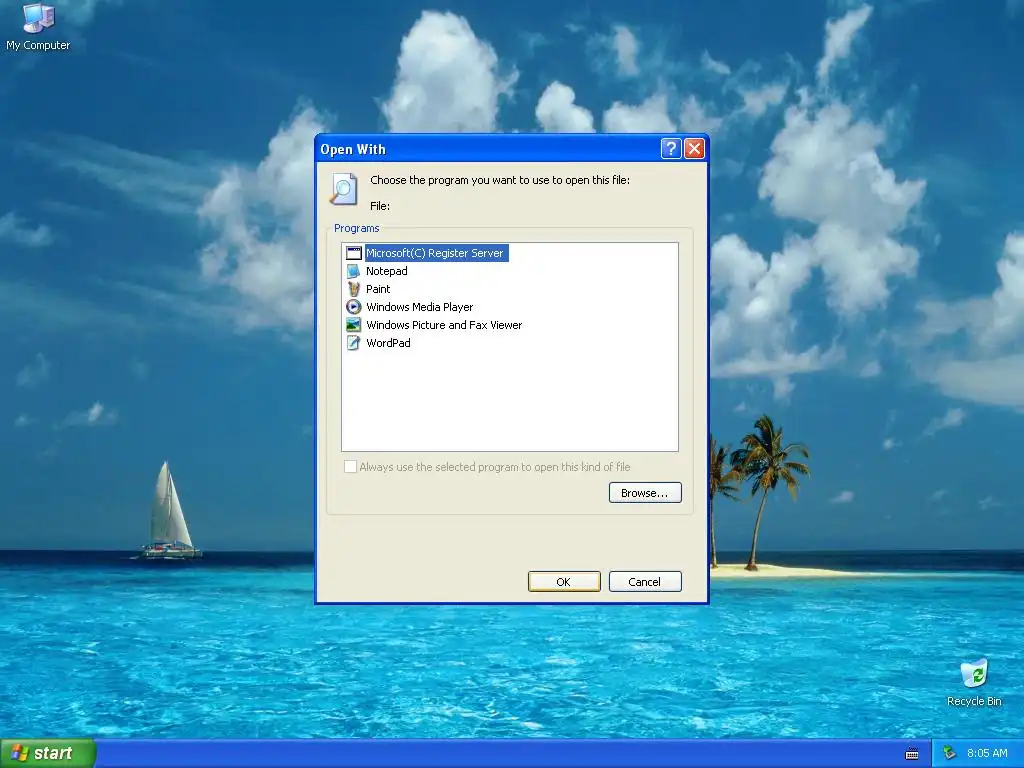Click the file search icon in the Open With dialog

[344, 189]
